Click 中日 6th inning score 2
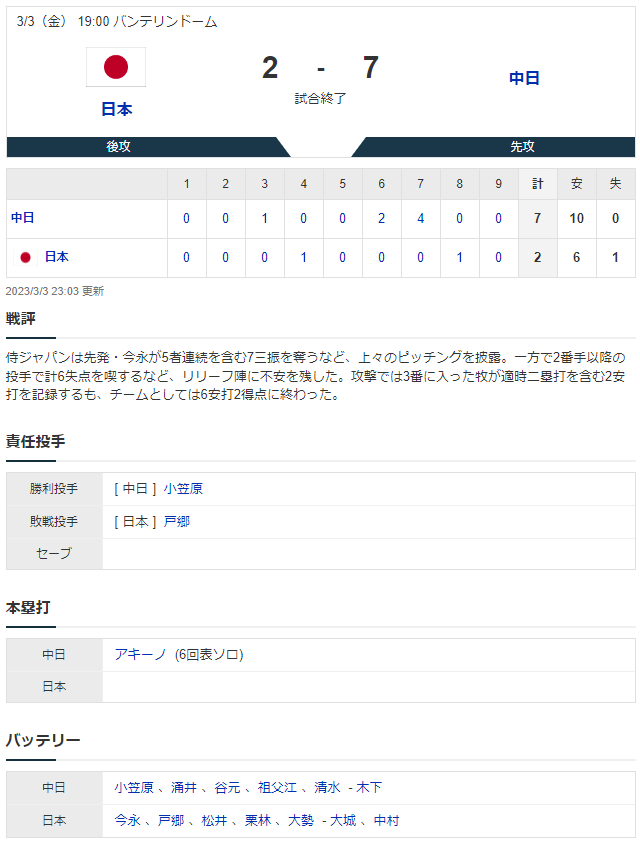The width and height of the screenshot is (640, 847). [381, 219]
